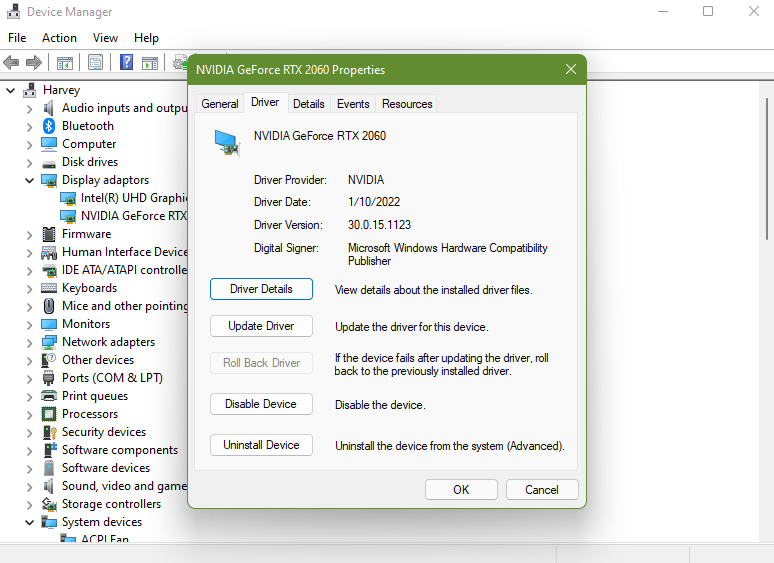Switch to the General tab
The width and height of the screenshot is (774, 563).
[x=220, y=104]
